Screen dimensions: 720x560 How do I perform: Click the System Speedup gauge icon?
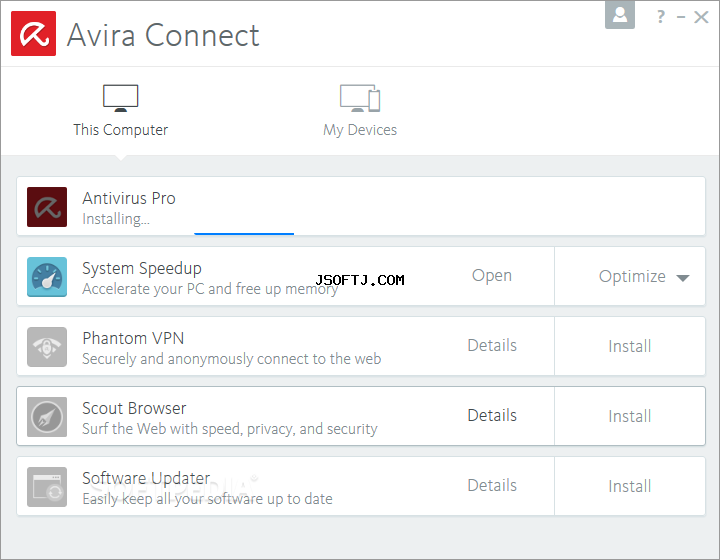(x=47, y=277)
